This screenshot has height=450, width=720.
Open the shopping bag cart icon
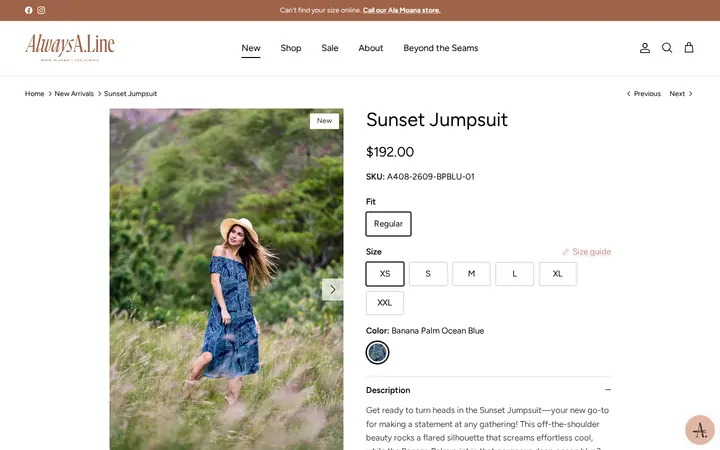click(x=689, y=48)
